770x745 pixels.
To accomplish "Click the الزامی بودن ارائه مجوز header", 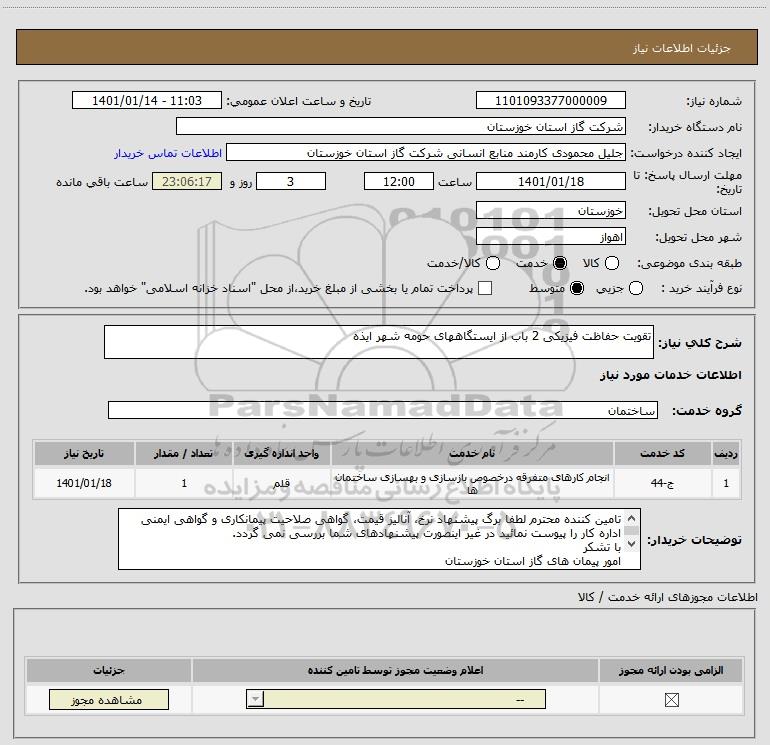I will tap(671, 670).
